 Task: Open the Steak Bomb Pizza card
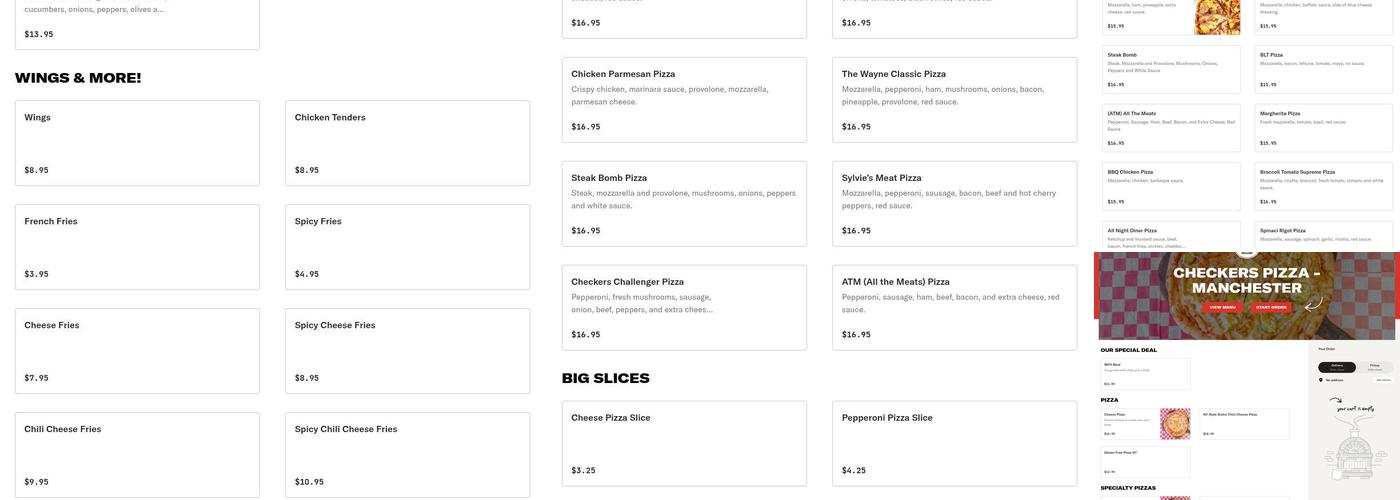(684, 204)
